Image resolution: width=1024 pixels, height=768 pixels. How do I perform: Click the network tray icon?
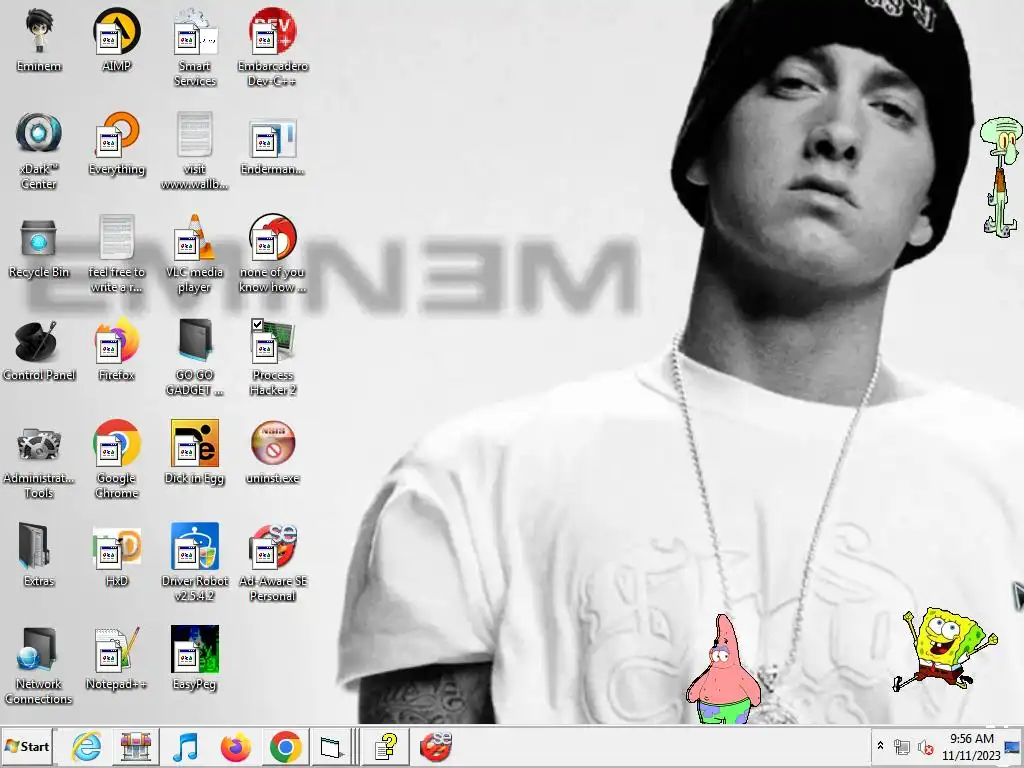tap(902, 746)
